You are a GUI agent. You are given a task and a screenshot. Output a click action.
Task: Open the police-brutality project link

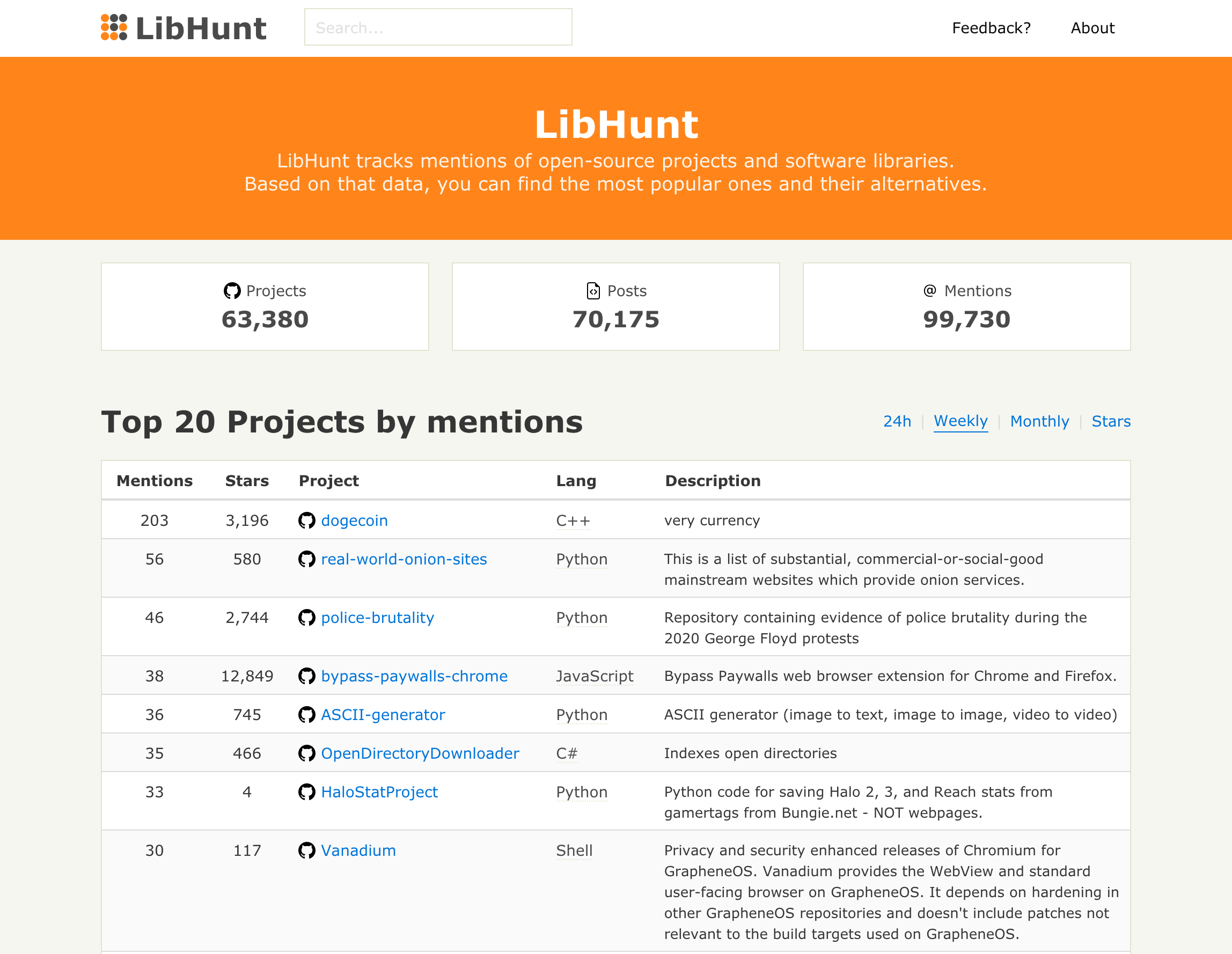click(377, 618)
